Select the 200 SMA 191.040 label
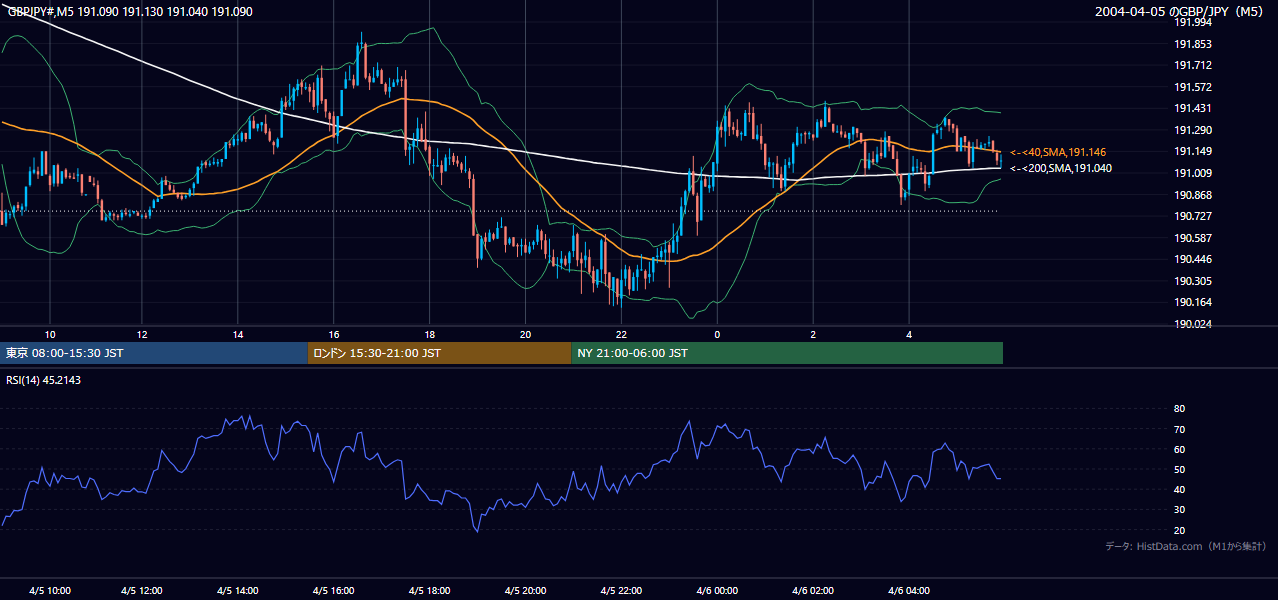The image size is (1278, 600). pyautogui.click(x=1061, y=168)
